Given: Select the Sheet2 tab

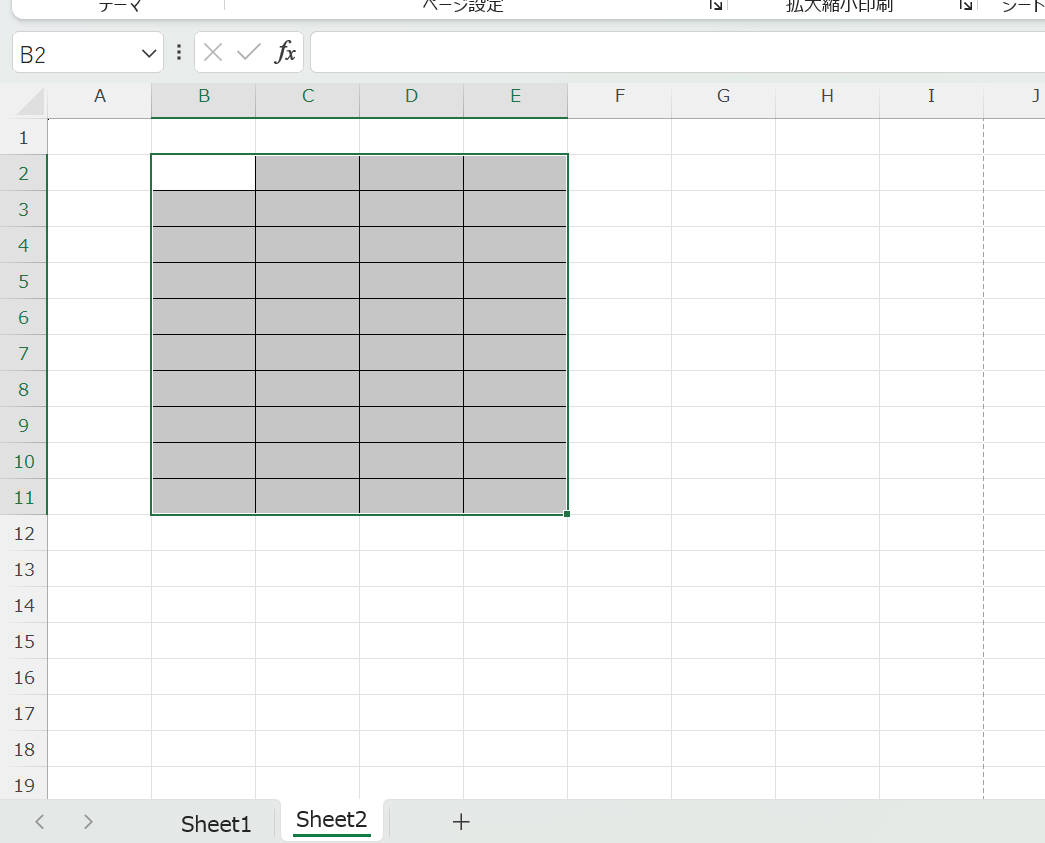Looking at the screenshot, I should pos(331,820).
